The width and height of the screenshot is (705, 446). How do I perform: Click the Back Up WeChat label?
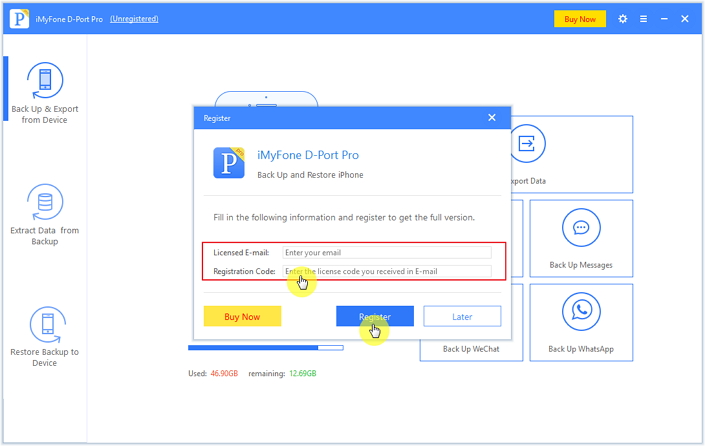pyautogui.click(x=471, y=349)
